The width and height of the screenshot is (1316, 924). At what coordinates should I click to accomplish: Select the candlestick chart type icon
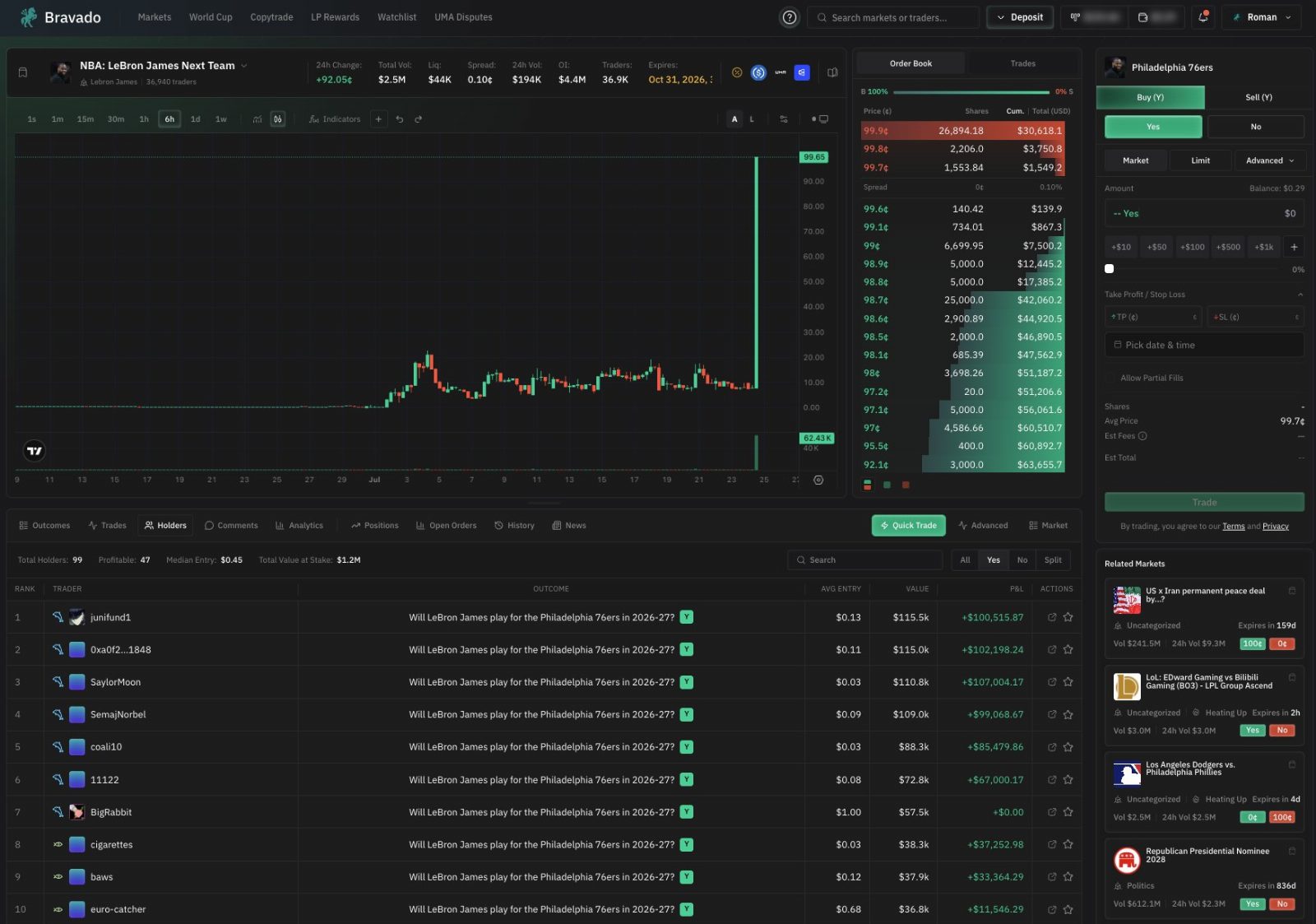[x=278, y=119]
